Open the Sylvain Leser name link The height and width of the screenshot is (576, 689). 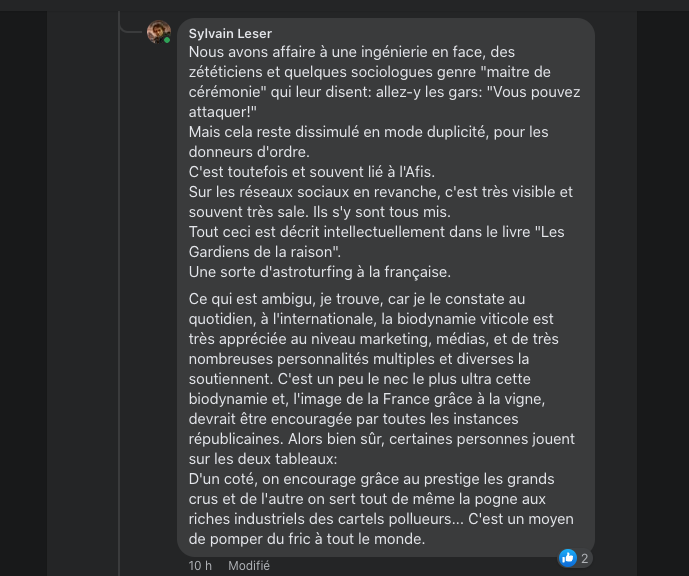pyautogui.click(x=229, y=33)
